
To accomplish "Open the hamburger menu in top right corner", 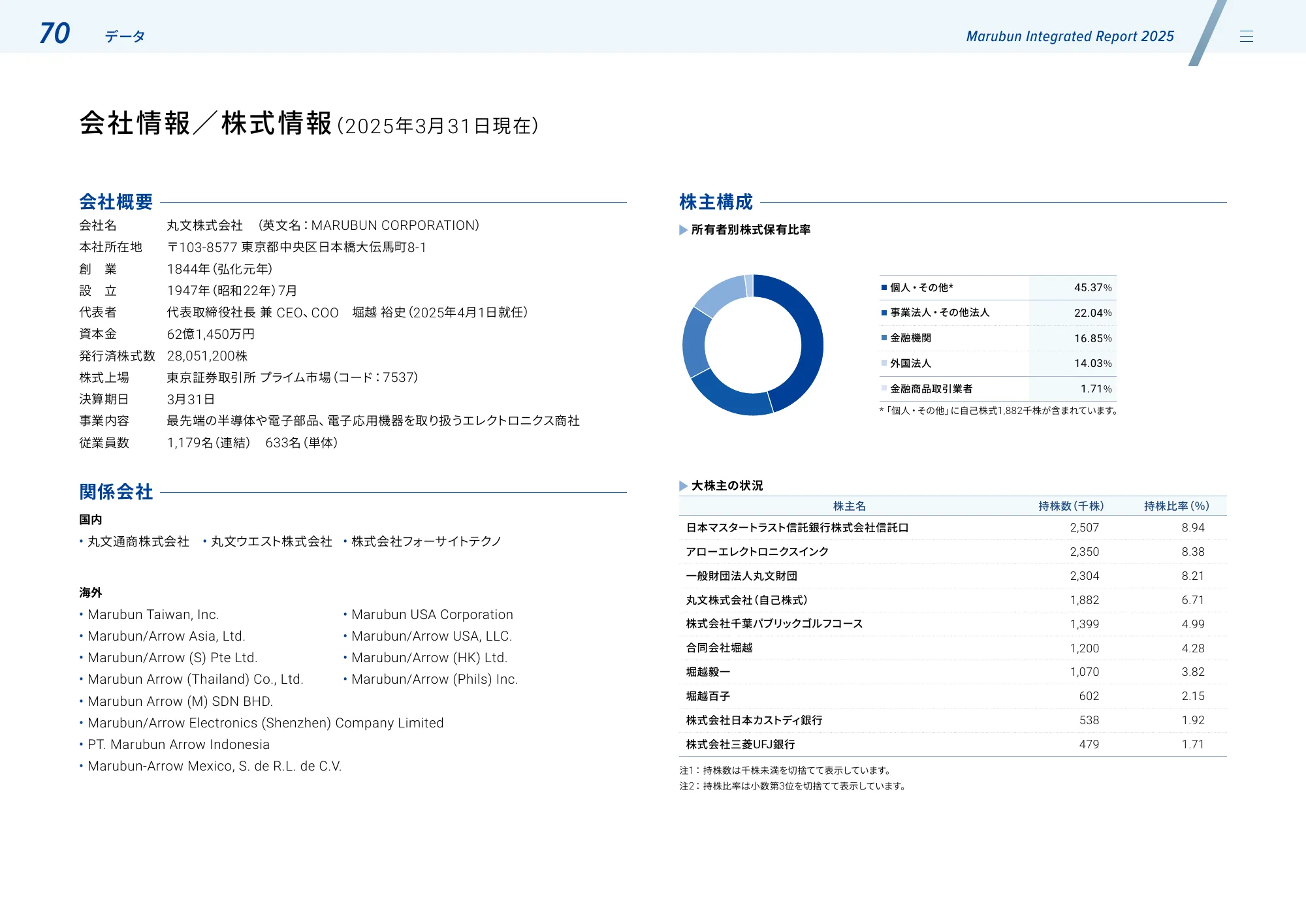I will (x=1248, y=36).
